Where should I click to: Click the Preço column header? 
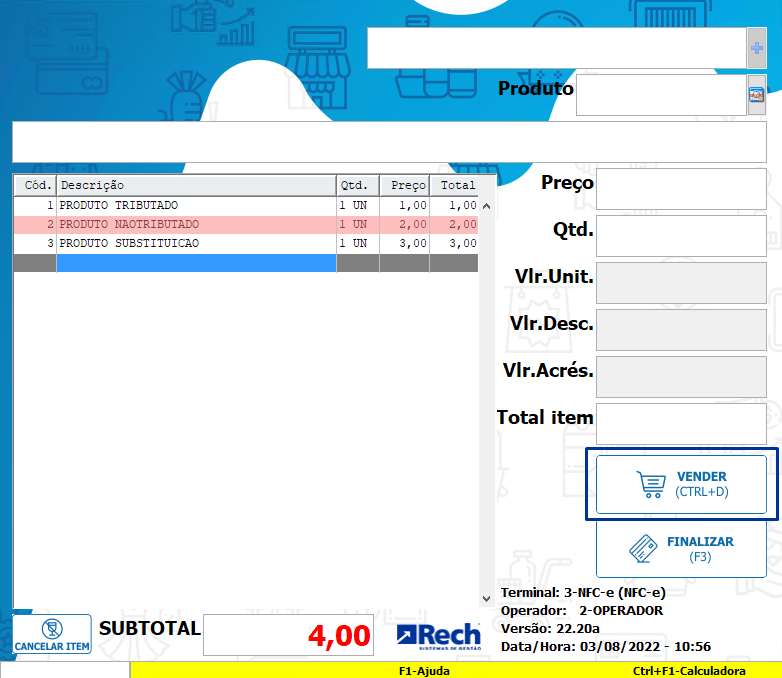[404, 186]
